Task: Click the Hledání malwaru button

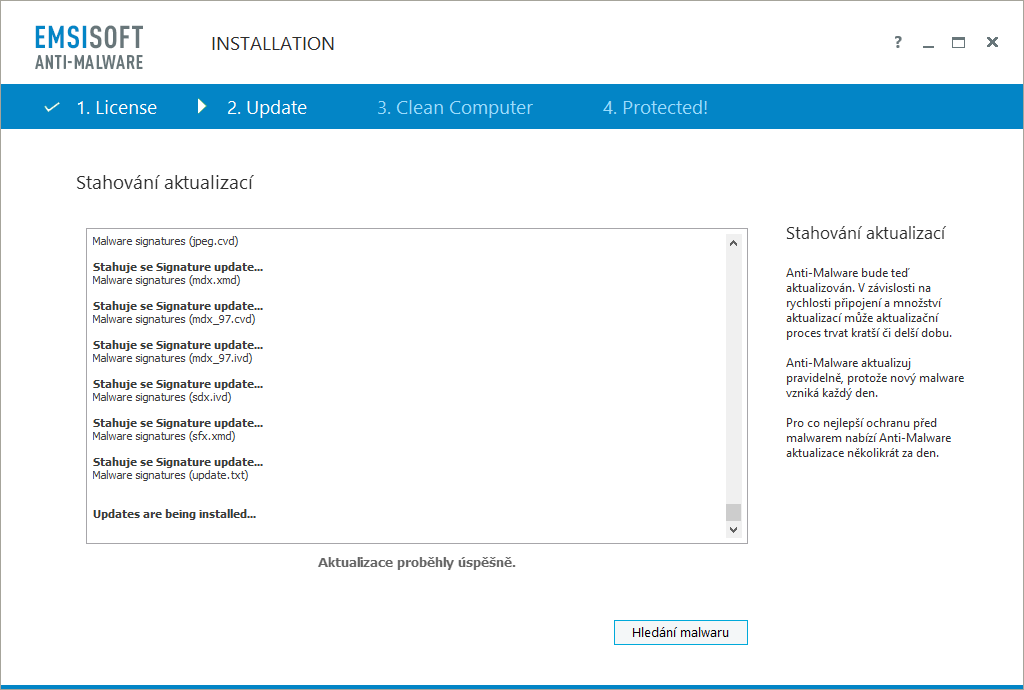Action: click(680, 632)
